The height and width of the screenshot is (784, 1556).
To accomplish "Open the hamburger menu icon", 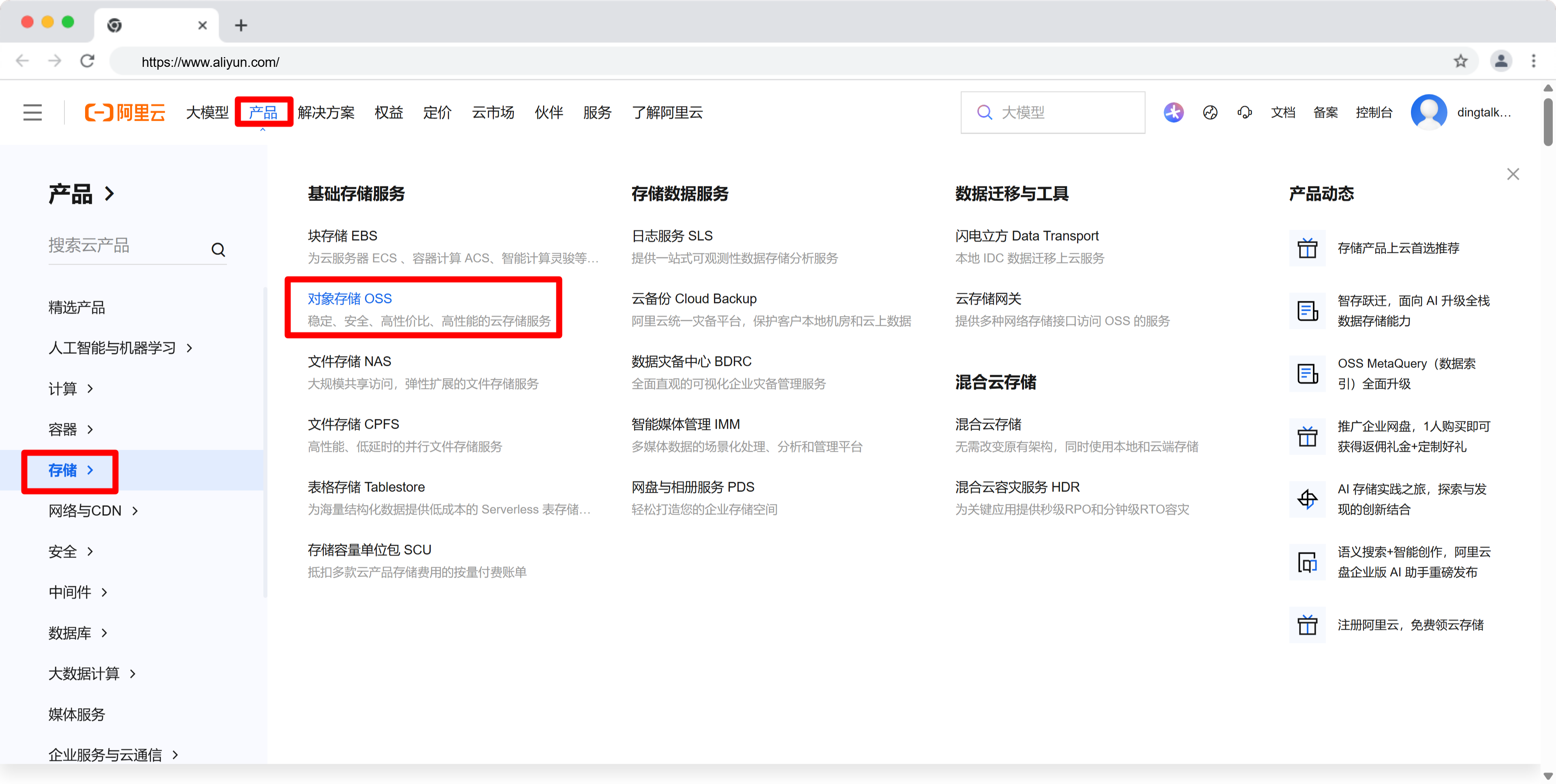I will point(32,112).
